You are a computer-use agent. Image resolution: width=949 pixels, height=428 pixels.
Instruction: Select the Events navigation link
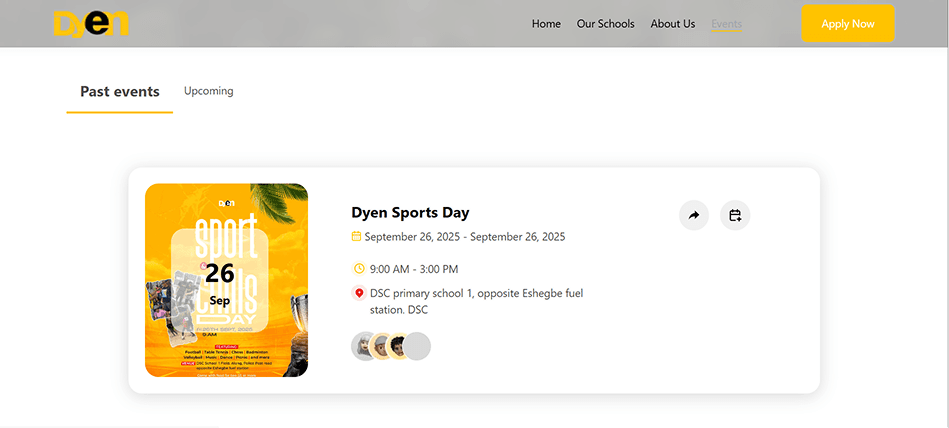tap(726, 24)
